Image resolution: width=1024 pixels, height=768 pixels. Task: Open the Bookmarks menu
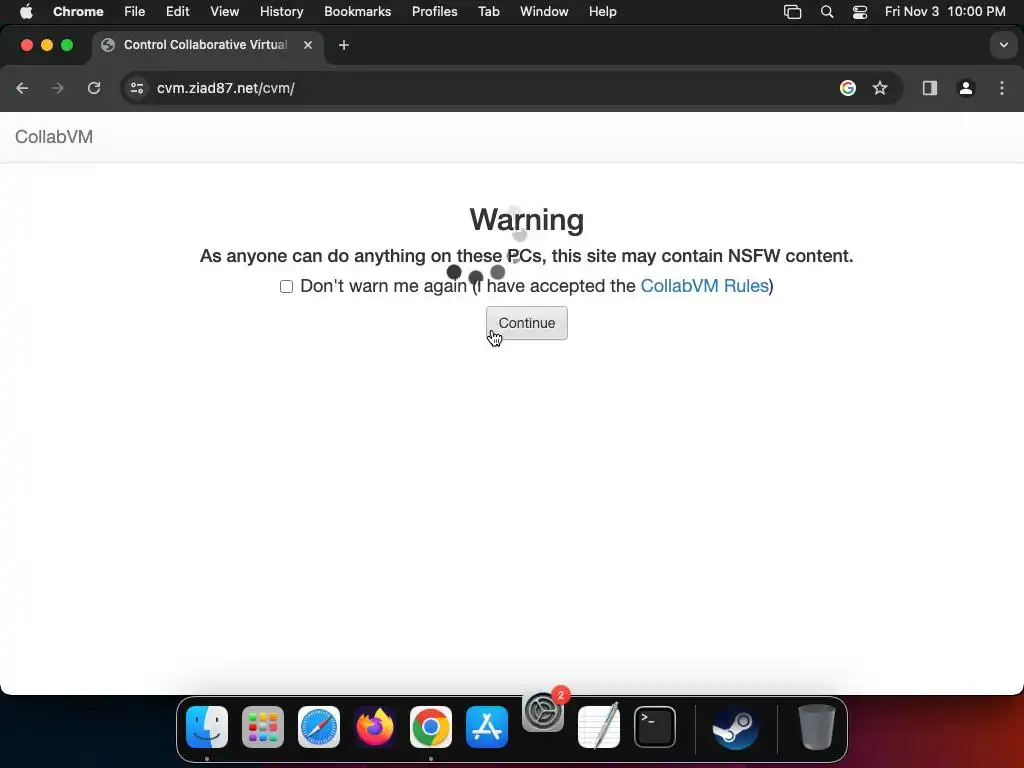(x=357, y=12)
